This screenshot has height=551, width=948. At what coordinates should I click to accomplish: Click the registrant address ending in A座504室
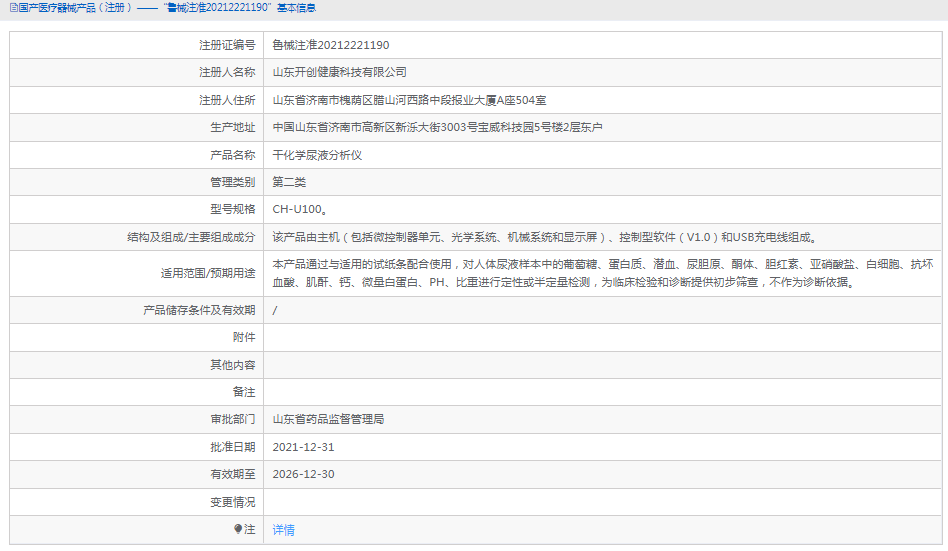click(x=409, y=100)
